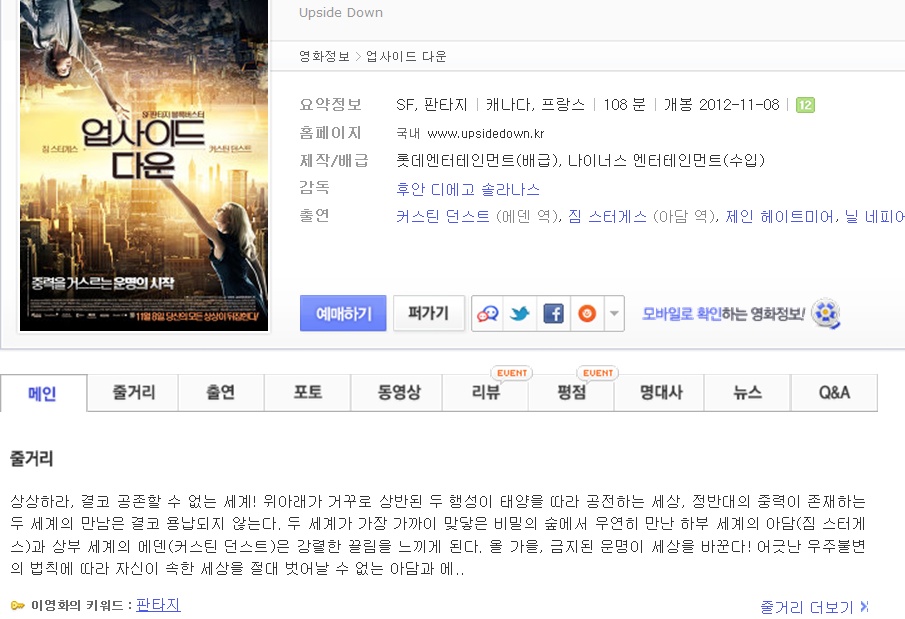Viewport: 905px width, 619px height.
Task: Open actor 짐 스터게스 link
Action: pyautogui.click(x=607, y=217)
